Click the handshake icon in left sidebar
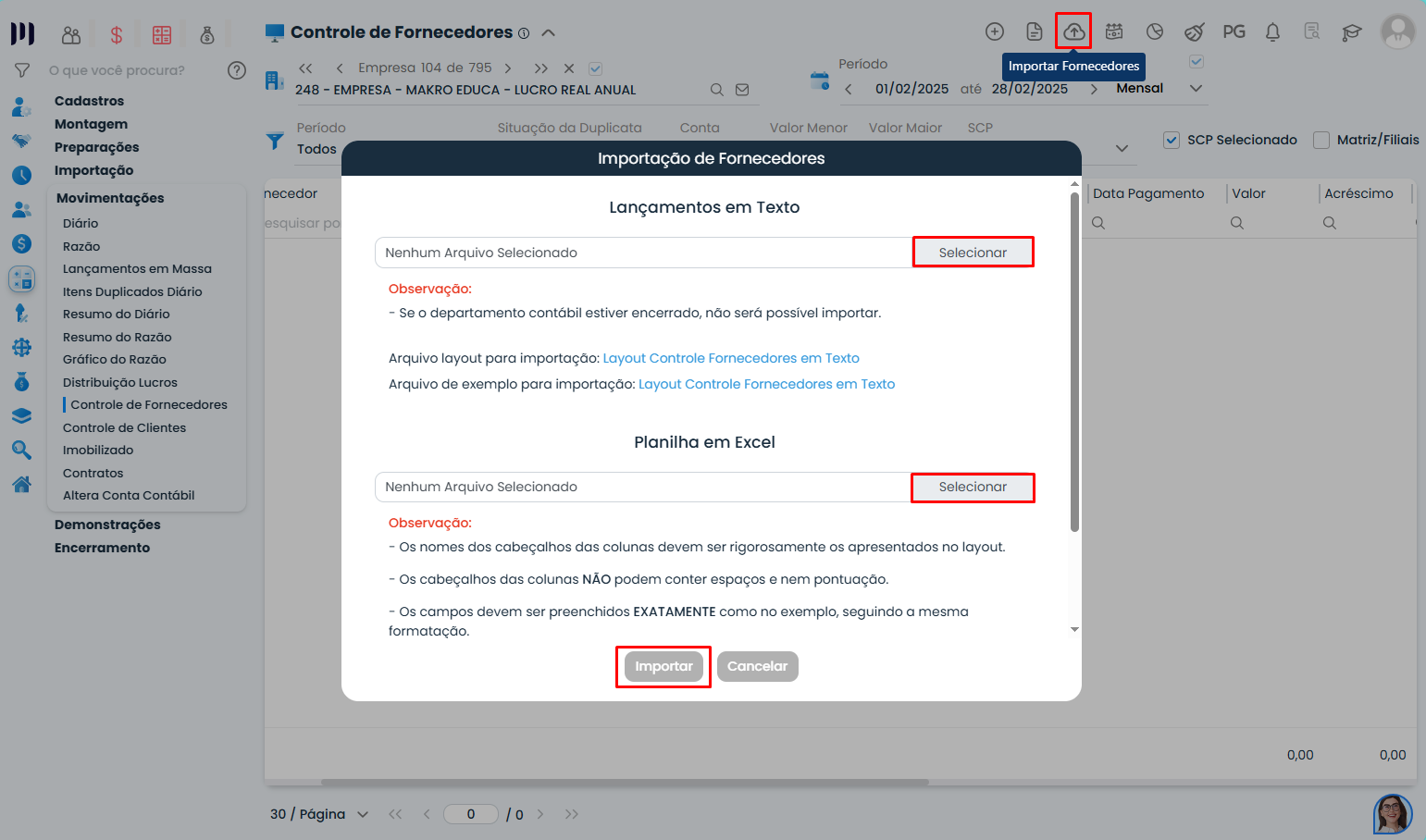This screenshot has height=840, width=1426. [21, 141]
